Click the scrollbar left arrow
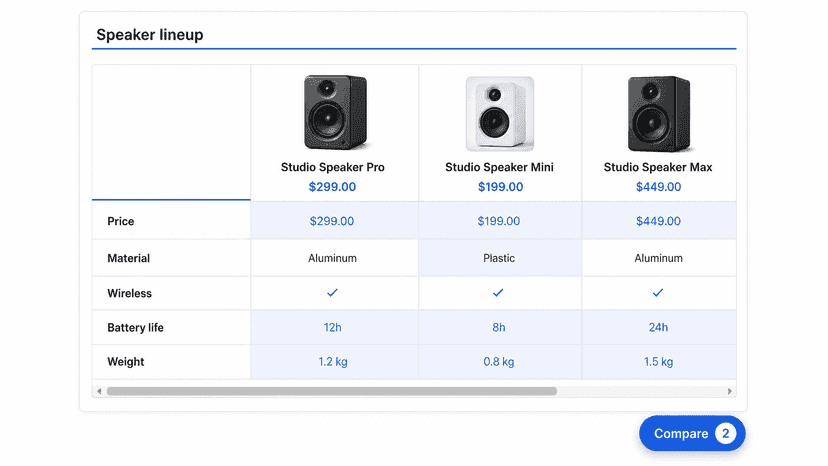This screenshot has width=828, height=466. point(99,392)
